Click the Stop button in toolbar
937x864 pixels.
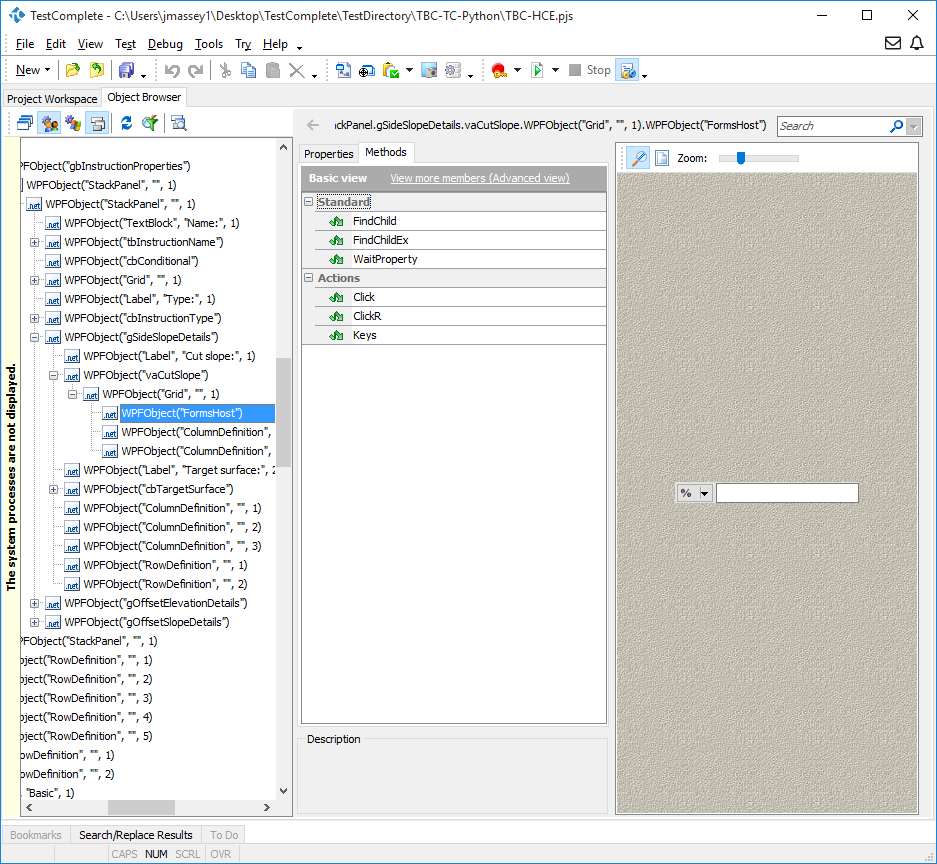589,70
